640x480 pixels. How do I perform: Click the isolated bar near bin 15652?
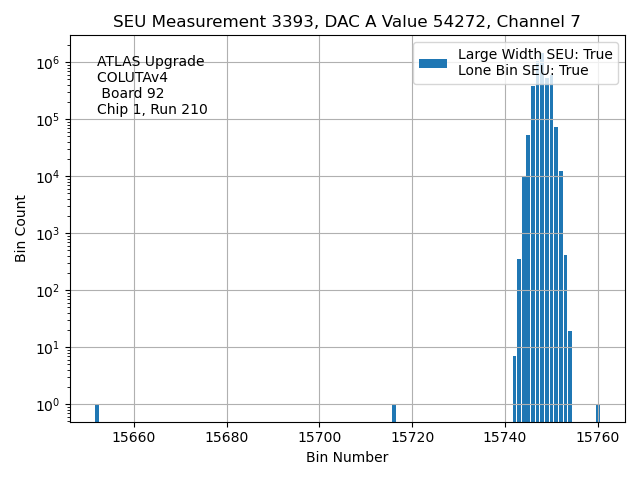[97, 413]
